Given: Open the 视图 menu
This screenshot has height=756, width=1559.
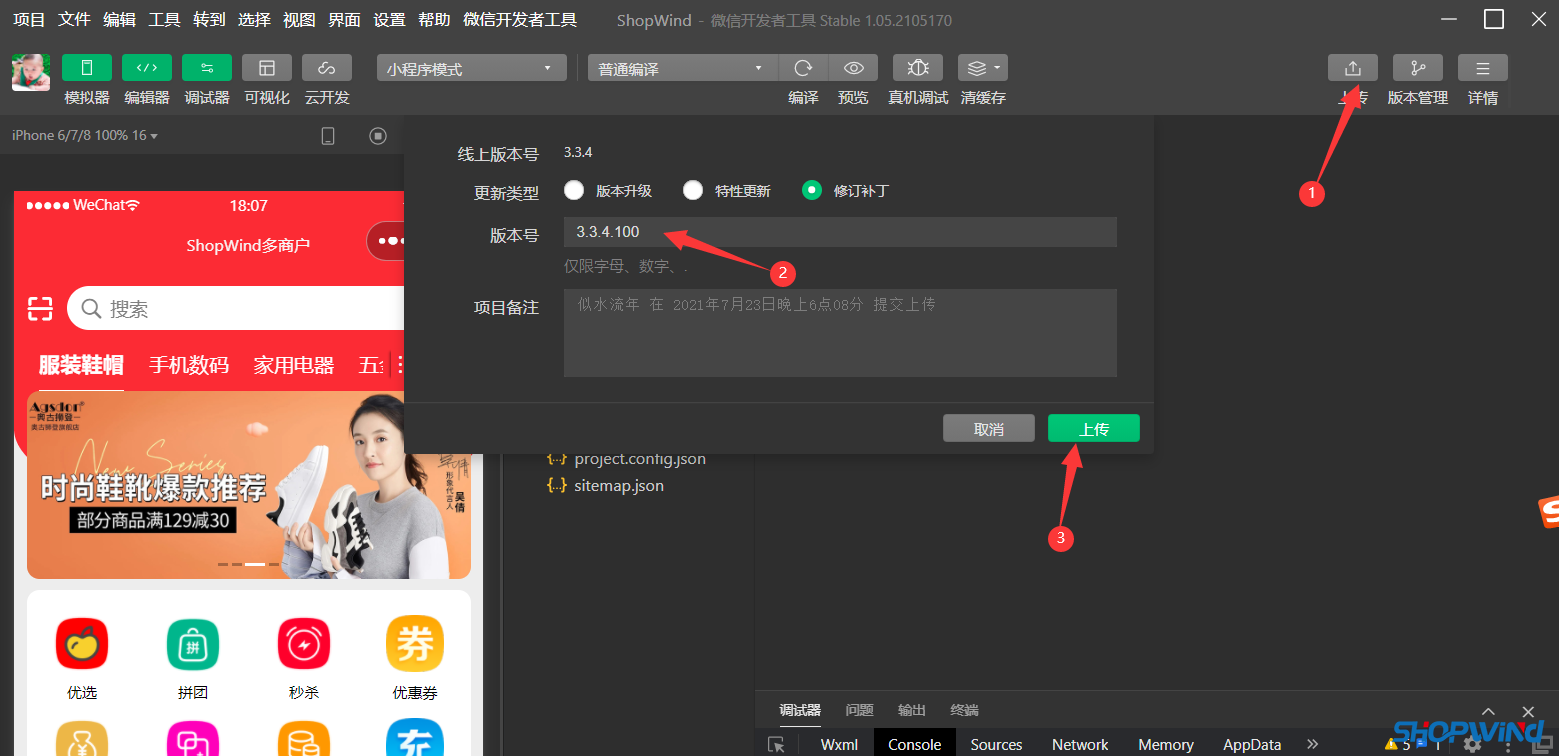Looking at the screenshot, I should 299,20.
